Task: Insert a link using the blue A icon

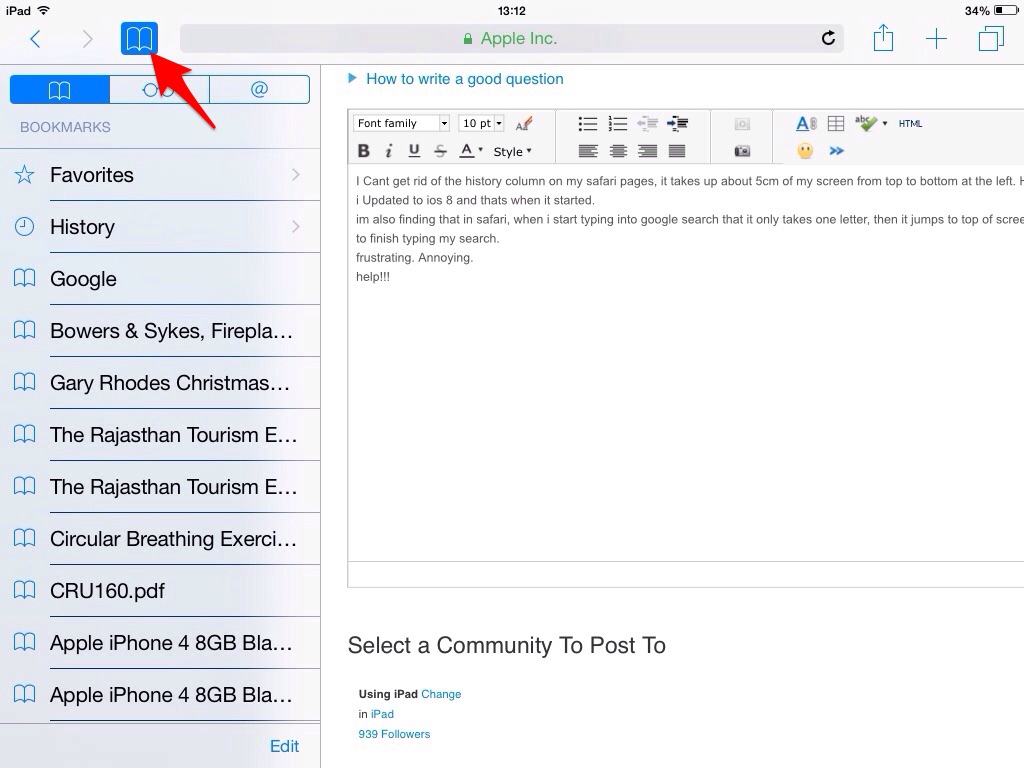Action: (x=805, y=123)
